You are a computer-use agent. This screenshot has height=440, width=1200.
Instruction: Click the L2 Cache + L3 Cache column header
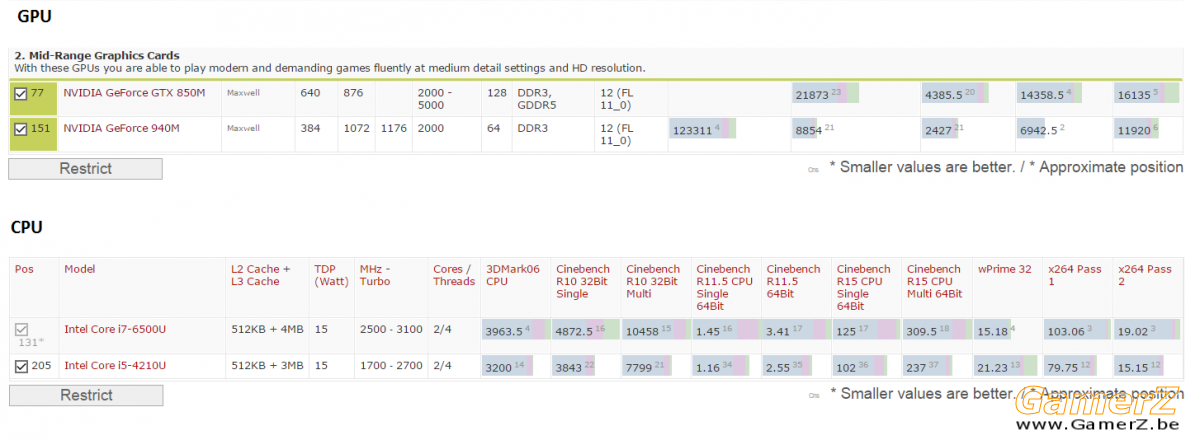[261, 275]
